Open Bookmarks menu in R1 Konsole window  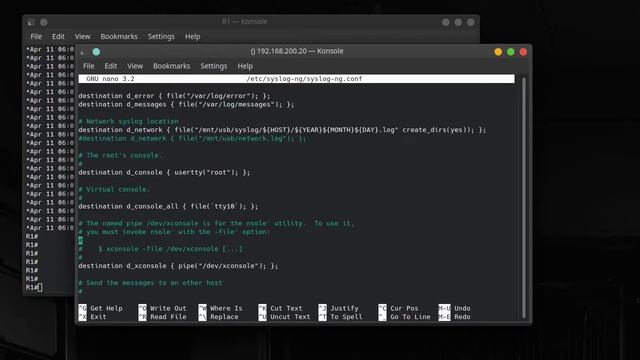point(119,36)
